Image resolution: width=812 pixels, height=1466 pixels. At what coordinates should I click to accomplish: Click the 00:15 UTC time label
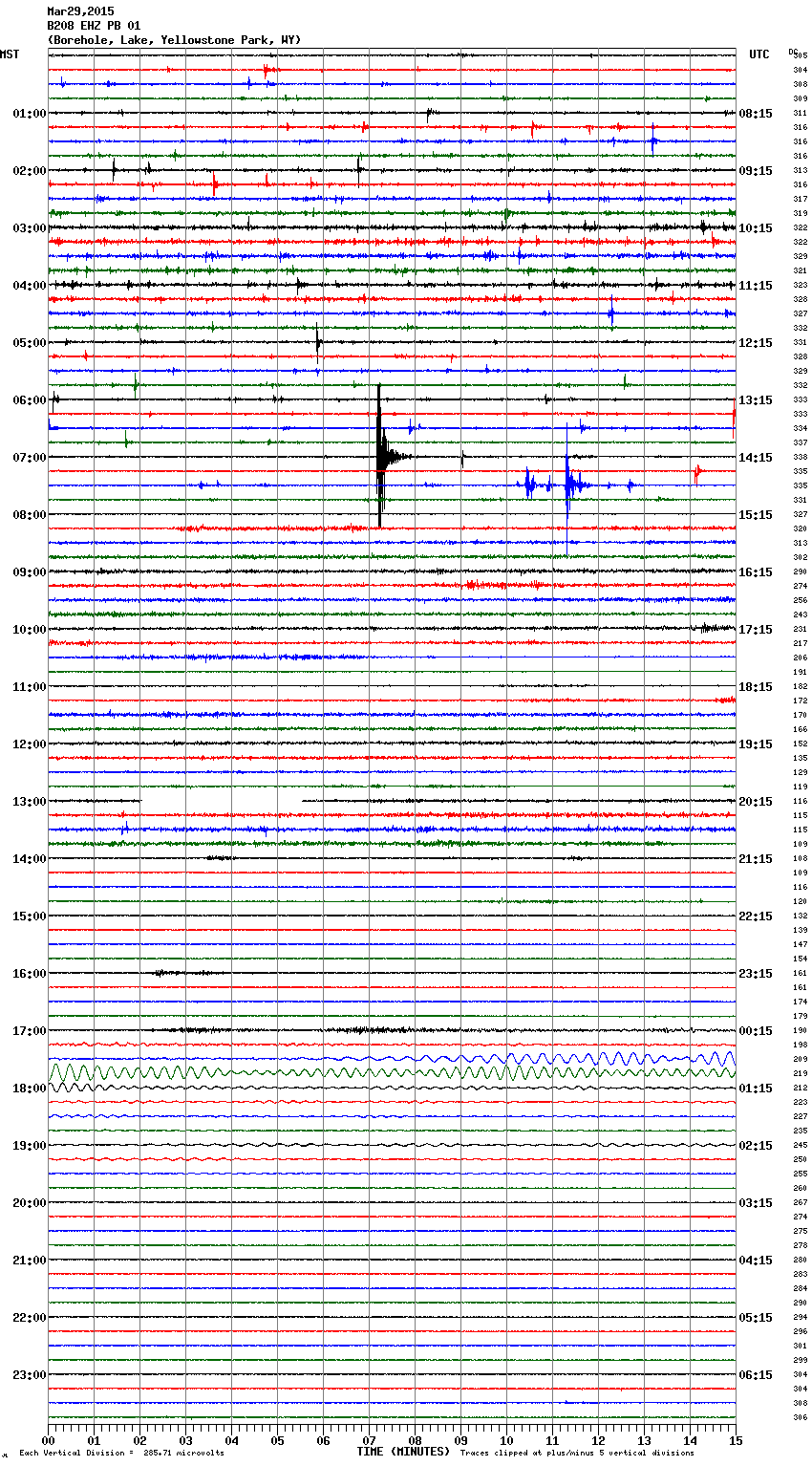click(x=756, y=1031)
